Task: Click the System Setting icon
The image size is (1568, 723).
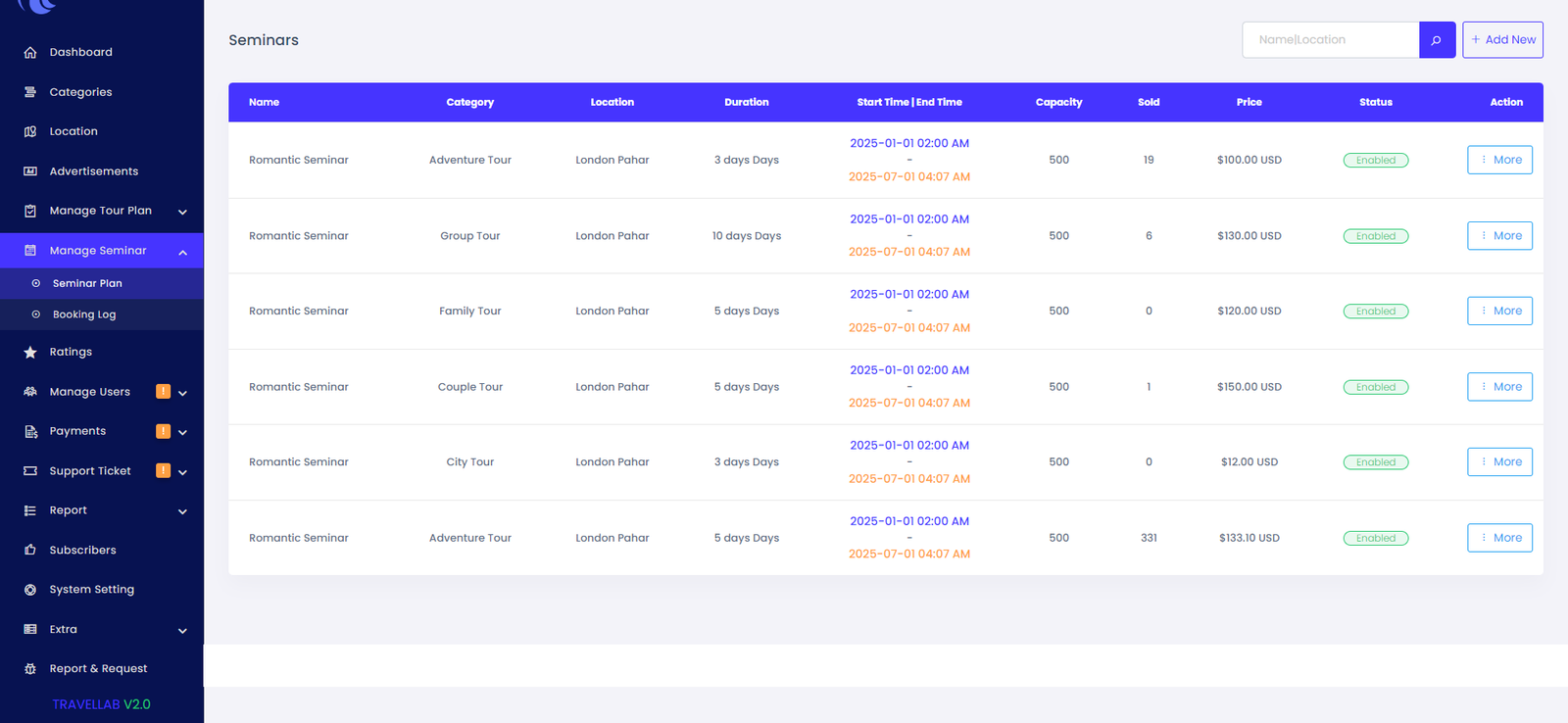Action: coord(30,590)
